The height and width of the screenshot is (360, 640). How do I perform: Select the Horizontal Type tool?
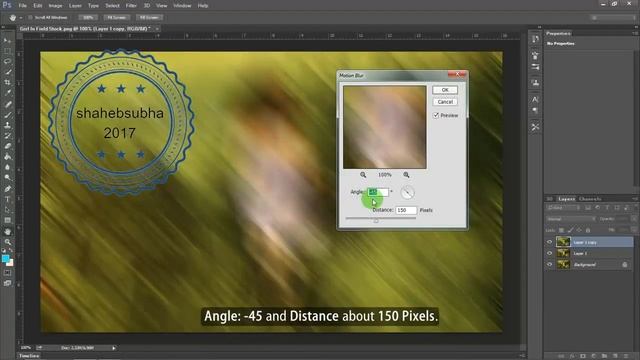coord(7,199)
